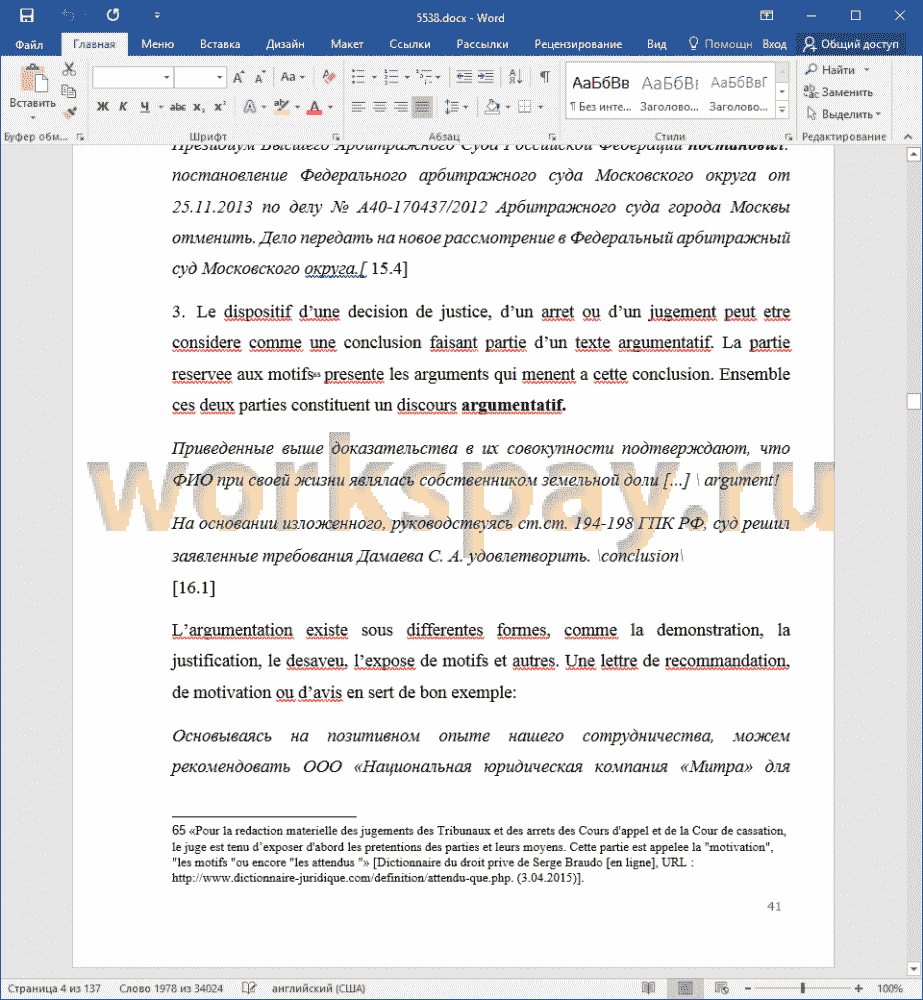Click the zoom slider handle
Screen dimensions: 923x1000
803,988
